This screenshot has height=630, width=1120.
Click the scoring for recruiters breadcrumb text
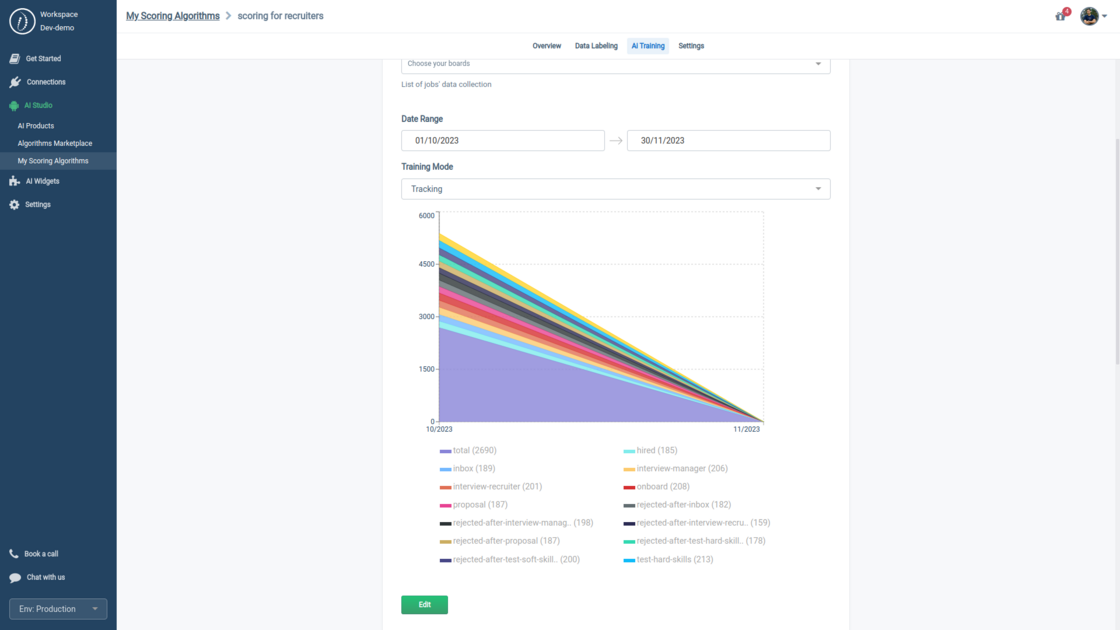point(280,16)
